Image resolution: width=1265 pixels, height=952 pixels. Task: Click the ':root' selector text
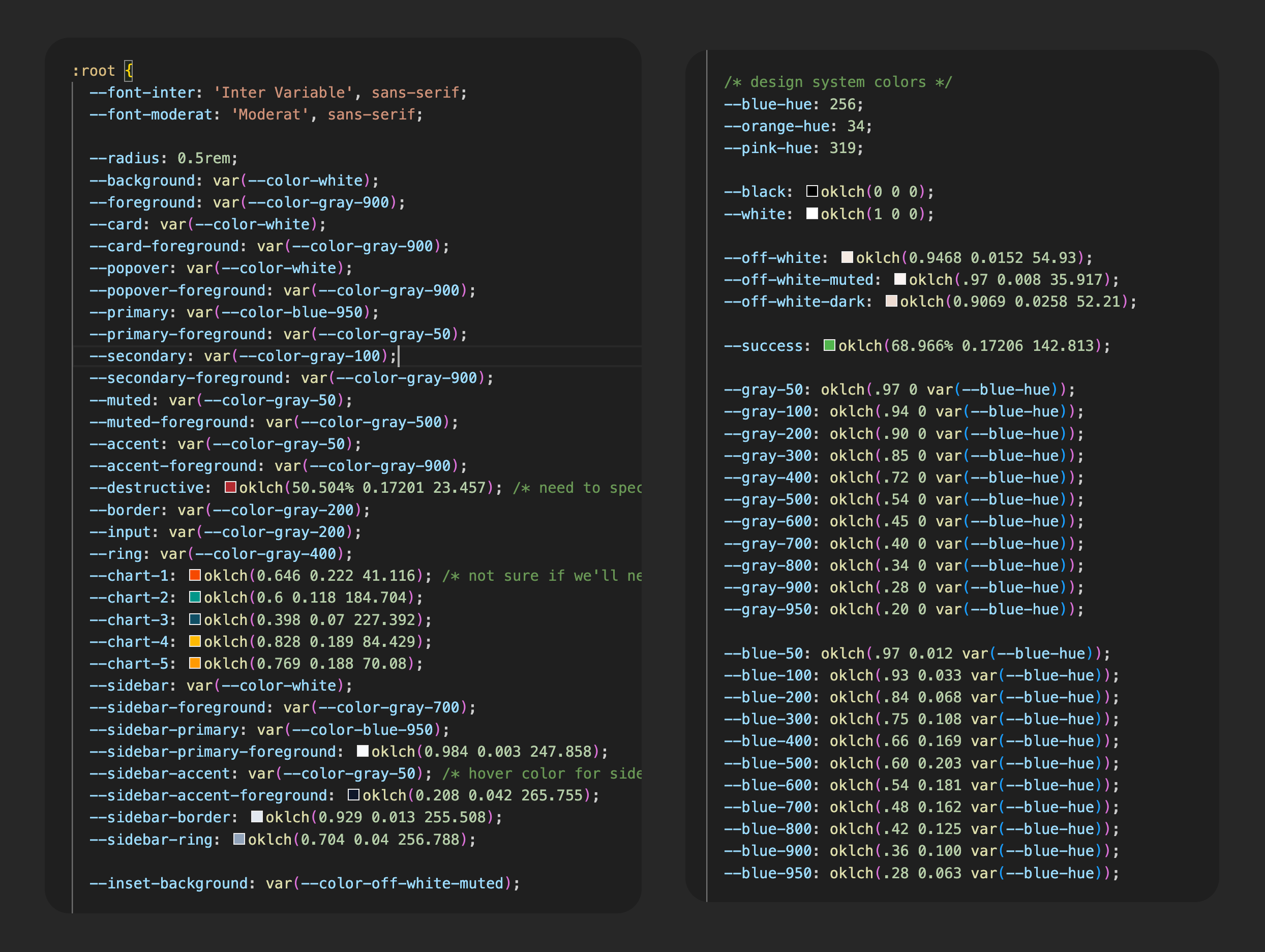(x=93, y=71)
